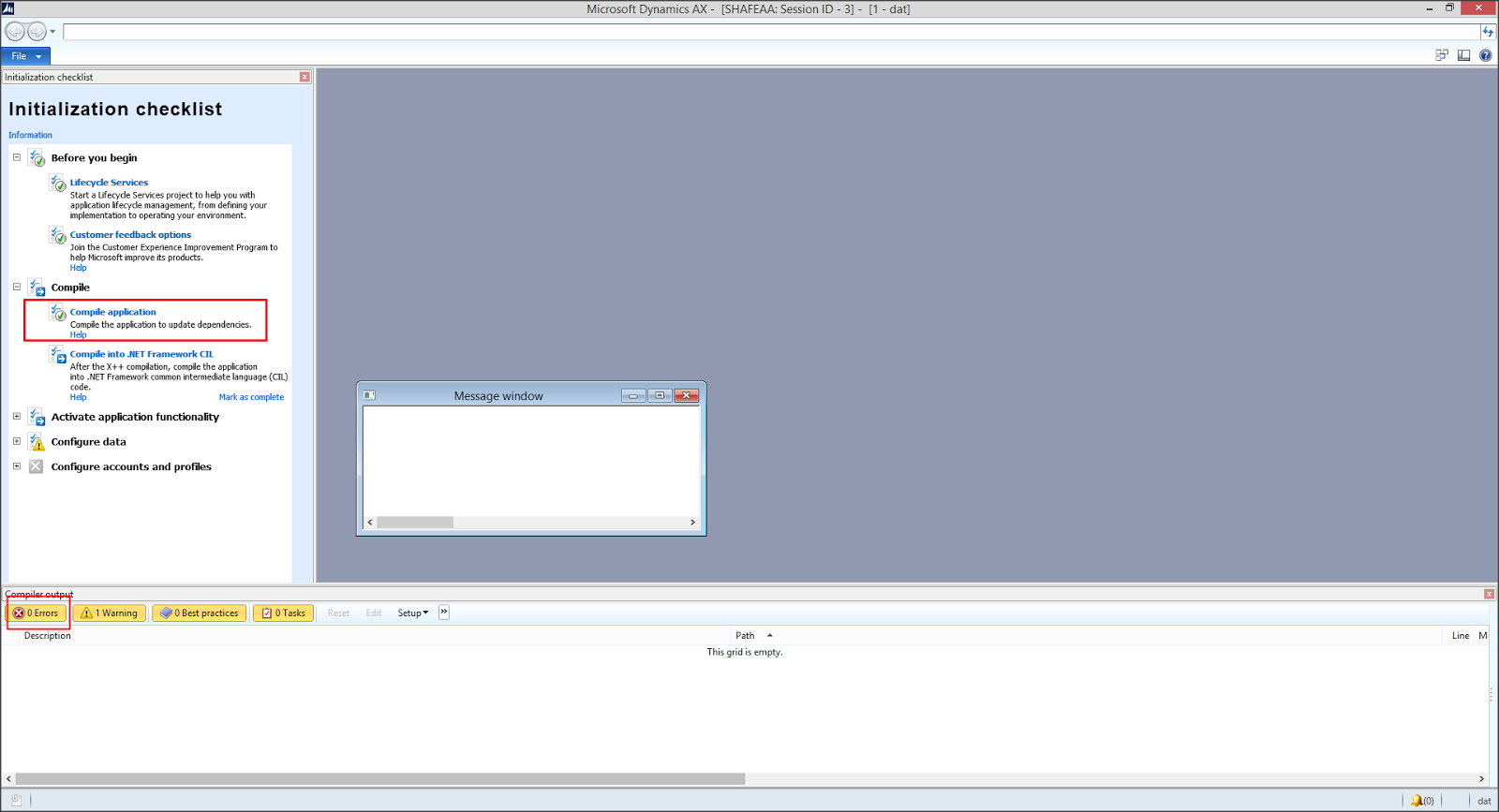
Task: Click the Message window horizontal scrollbar thumb
Action: [x=415, y=523]
